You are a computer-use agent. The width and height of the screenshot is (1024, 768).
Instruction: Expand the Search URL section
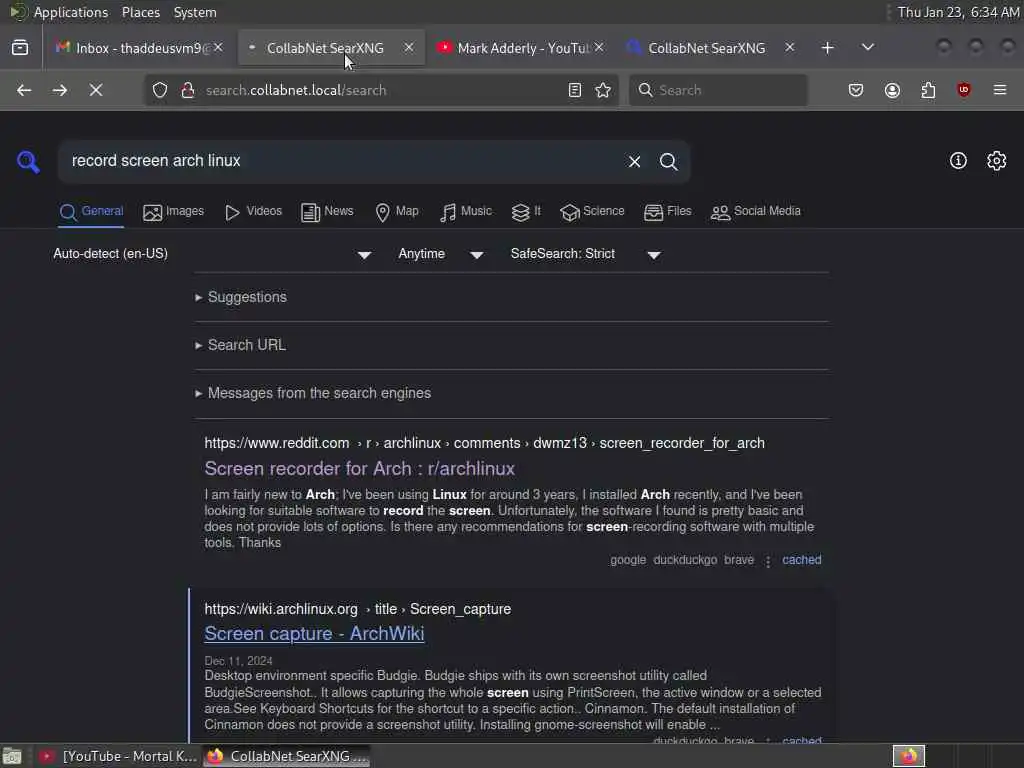tap(240, 345)
